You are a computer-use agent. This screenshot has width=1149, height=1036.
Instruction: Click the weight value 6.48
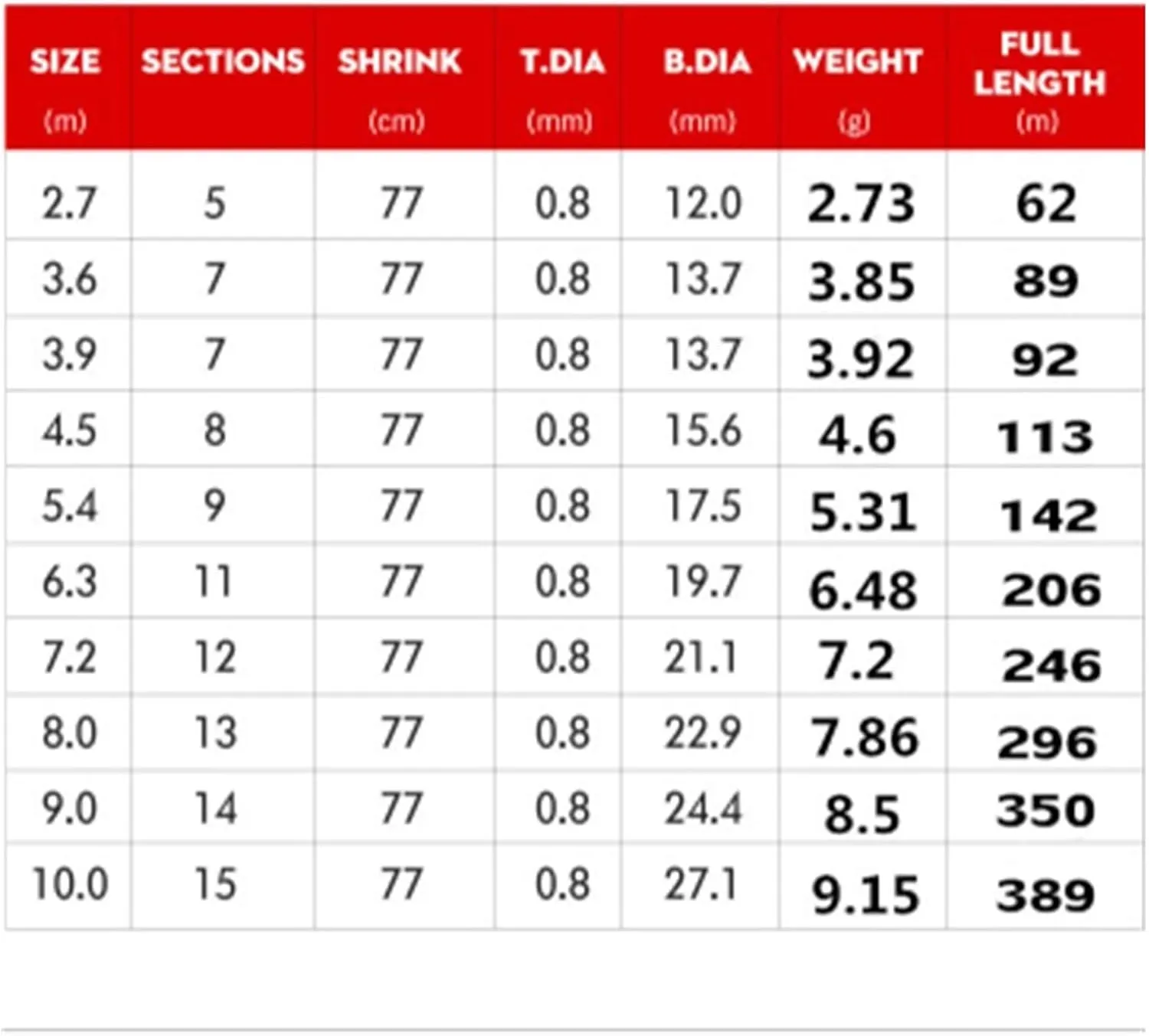[x=863, y=591]
